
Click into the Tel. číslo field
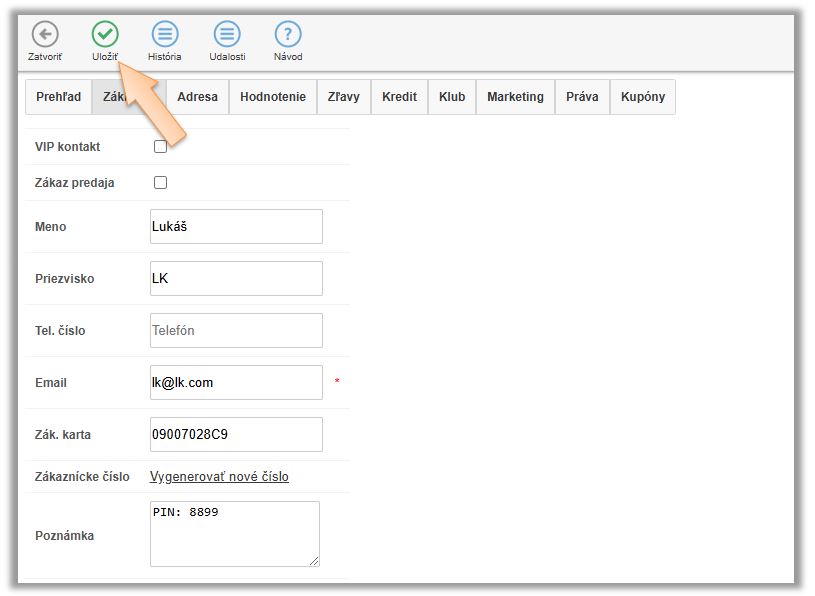coord(236,331)
